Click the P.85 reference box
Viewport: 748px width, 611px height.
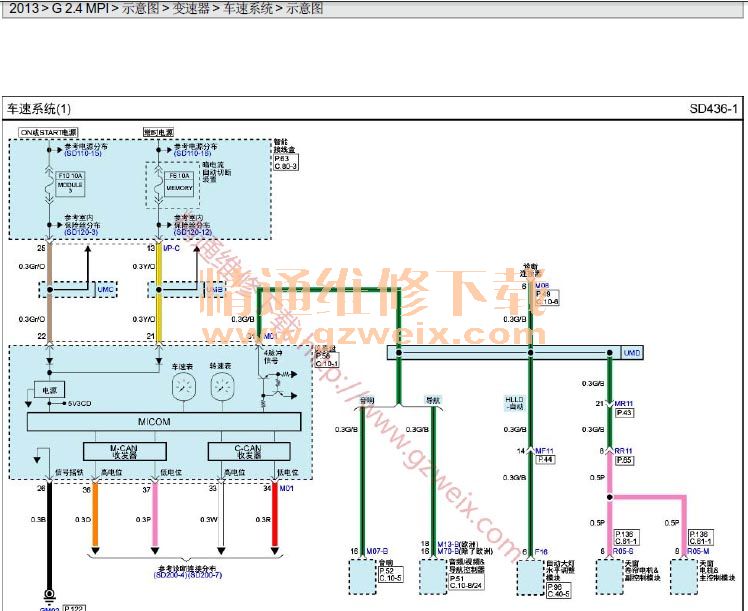coord(624,460)
